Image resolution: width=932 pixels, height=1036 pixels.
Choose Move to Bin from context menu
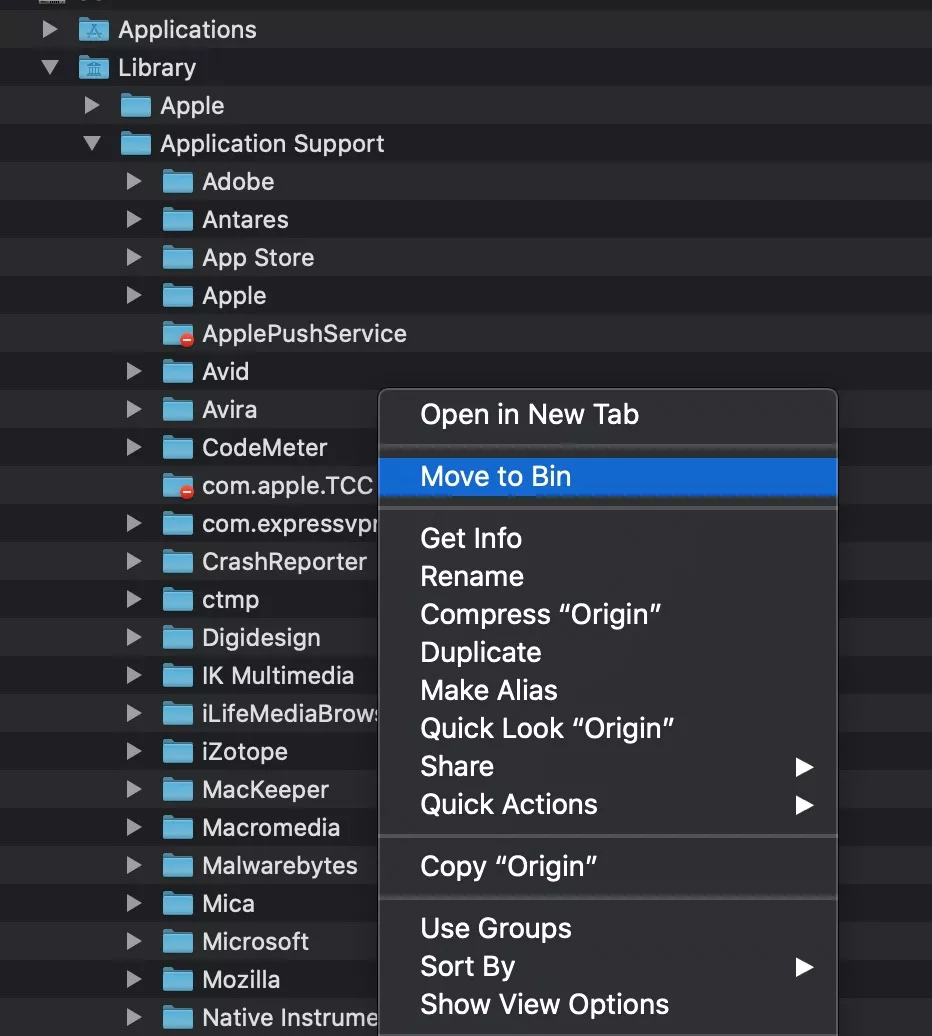496,477
